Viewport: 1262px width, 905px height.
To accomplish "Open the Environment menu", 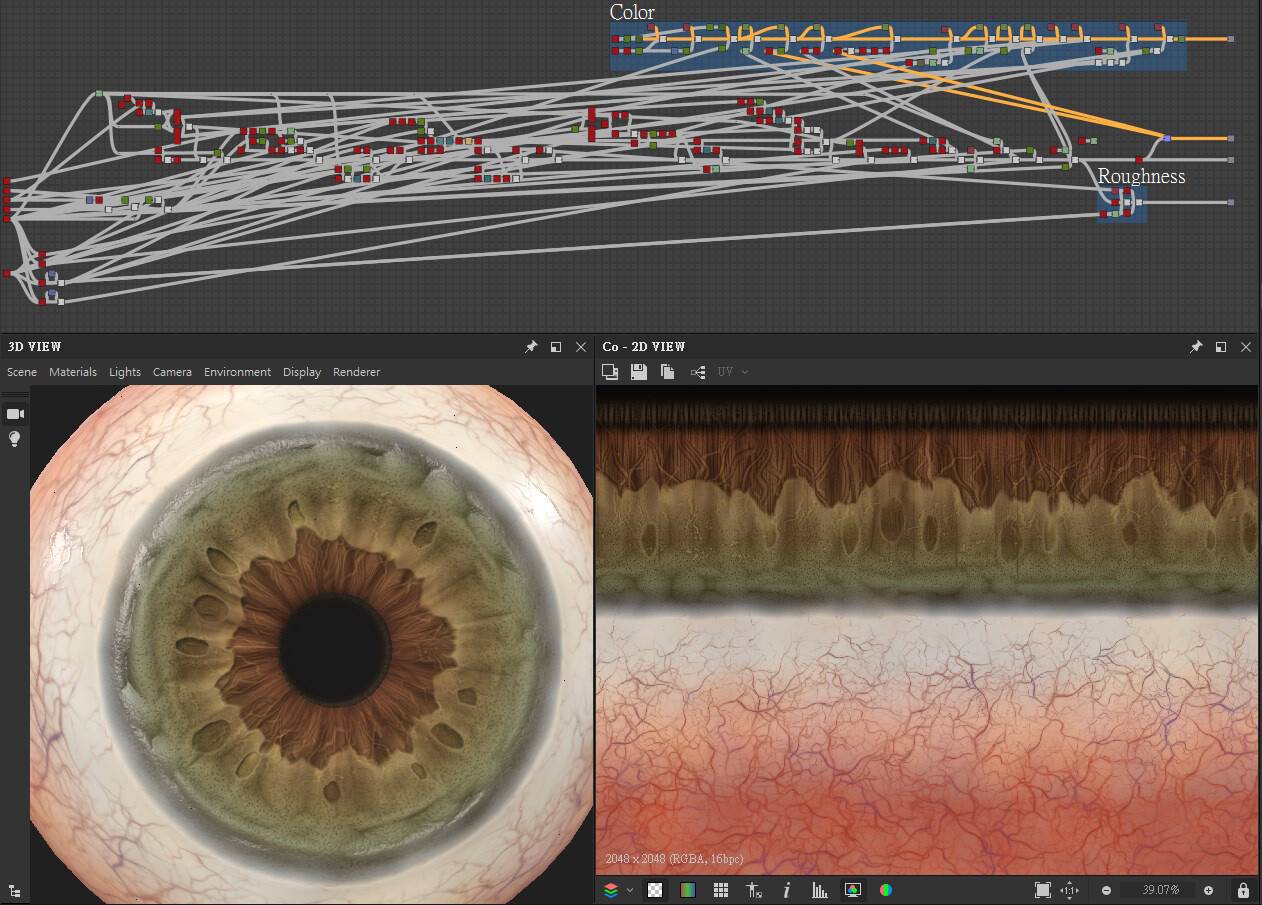I will click(237, 372).
